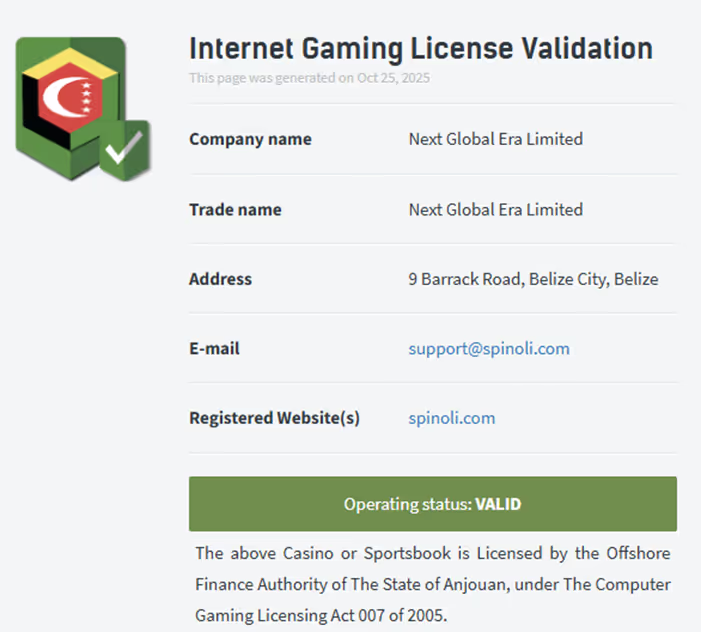Viewport: 701px width, 632px height.
Task: Click the green checkmark verification badge
Action: click(x=125, y=150)
